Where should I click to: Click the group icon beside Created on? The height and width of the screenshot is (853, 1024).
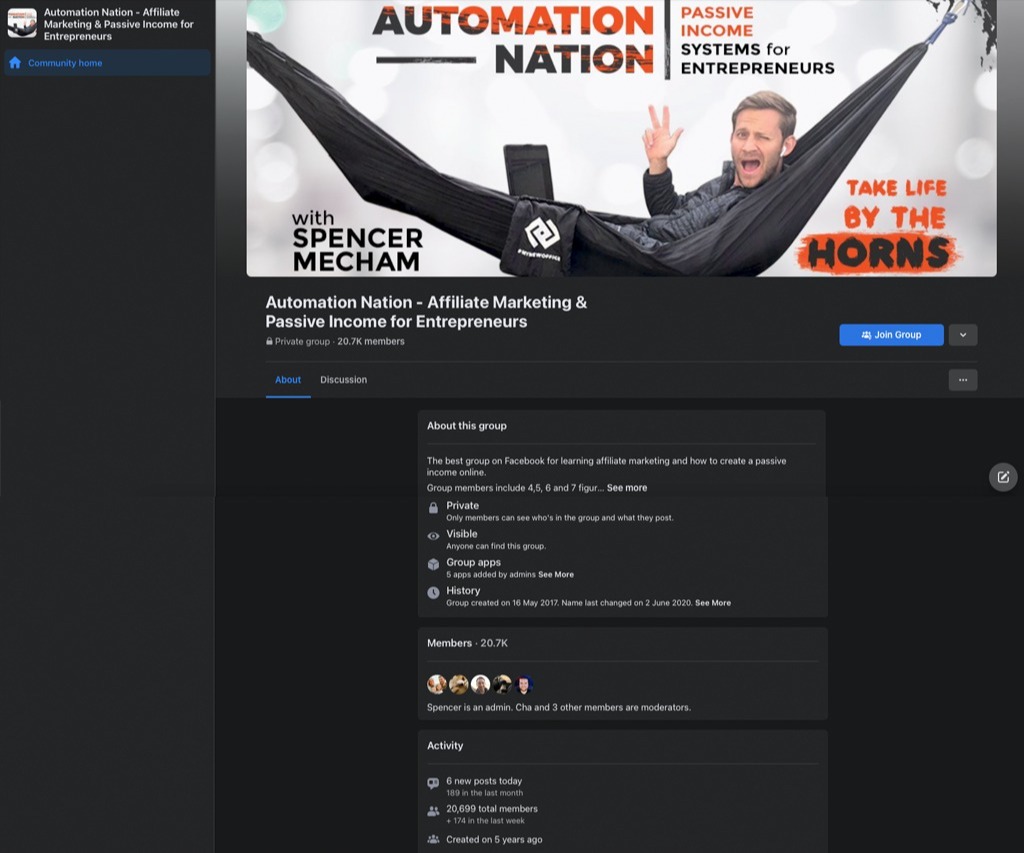433,839
